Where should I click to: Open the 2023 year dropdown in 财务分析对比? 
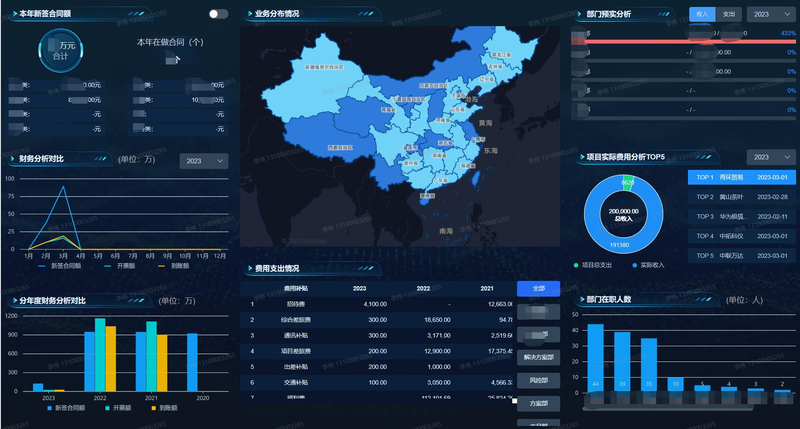(204, 161)
